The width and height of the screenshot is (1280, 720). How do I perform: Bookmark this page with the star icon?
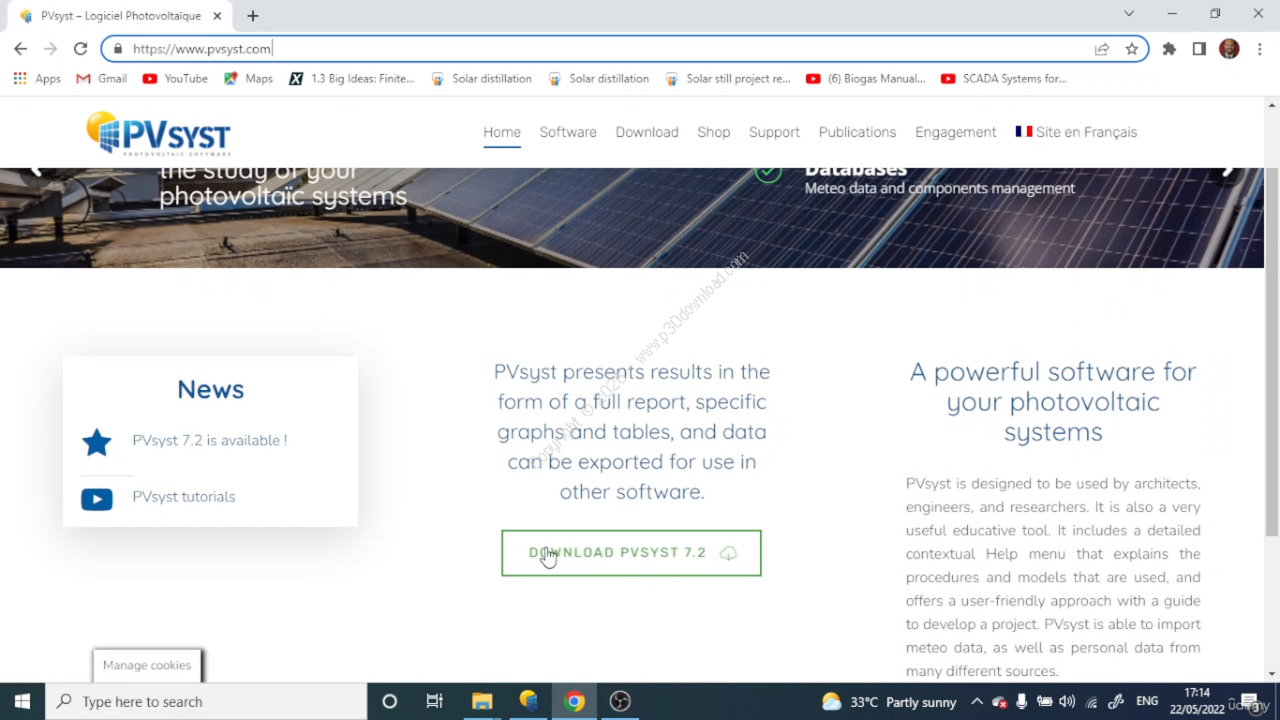(1131, 49)
